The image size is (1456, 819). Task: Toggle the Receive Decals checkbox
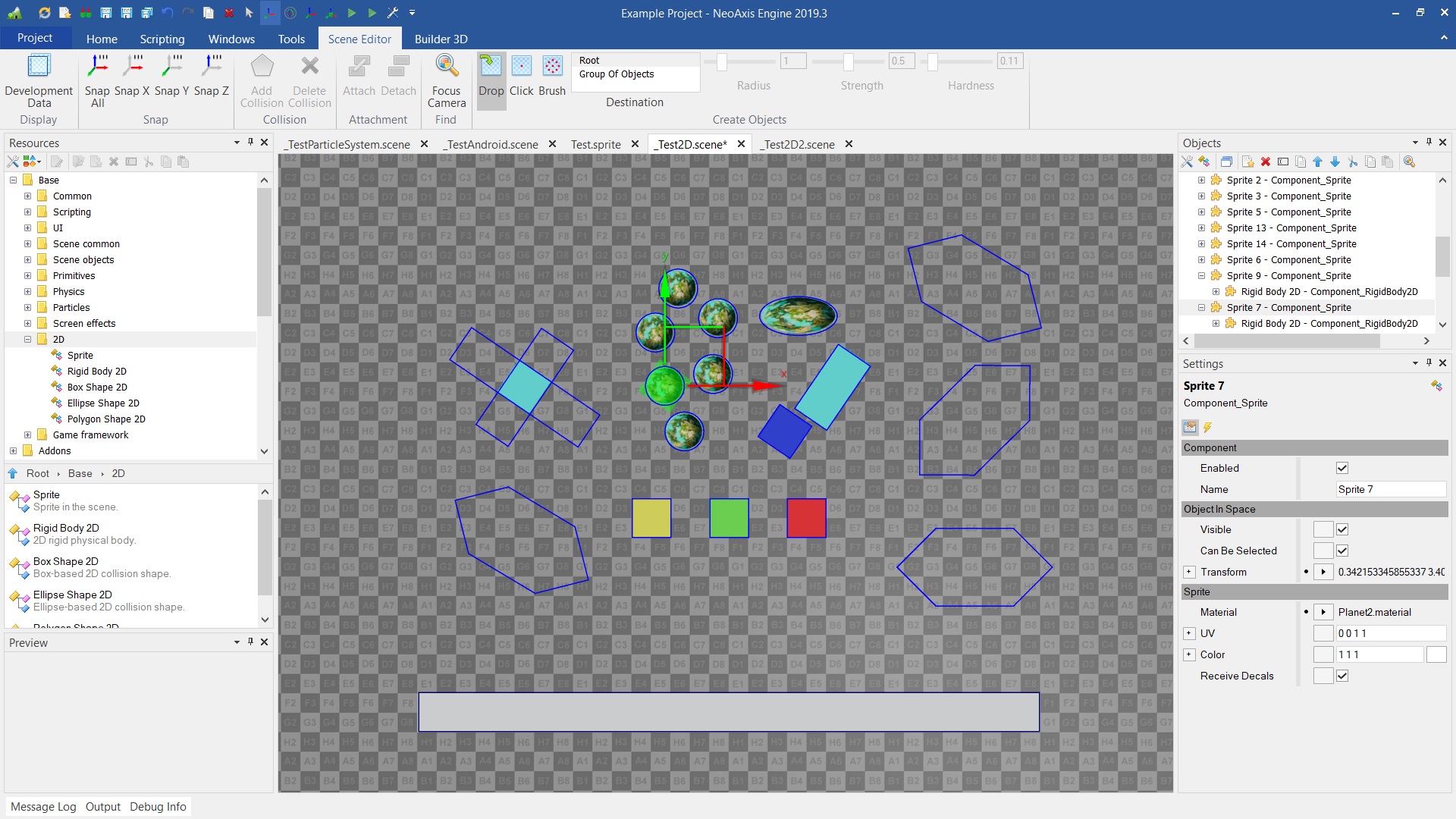(1342, 676)
